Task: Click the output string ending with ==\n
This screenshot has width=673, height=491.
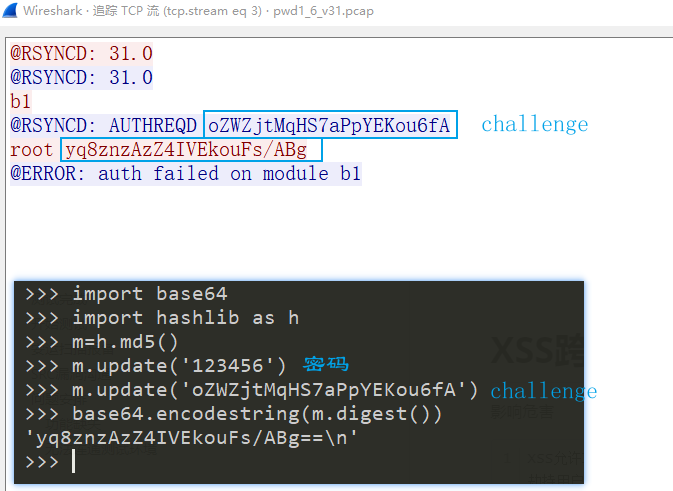Action: 191,438
